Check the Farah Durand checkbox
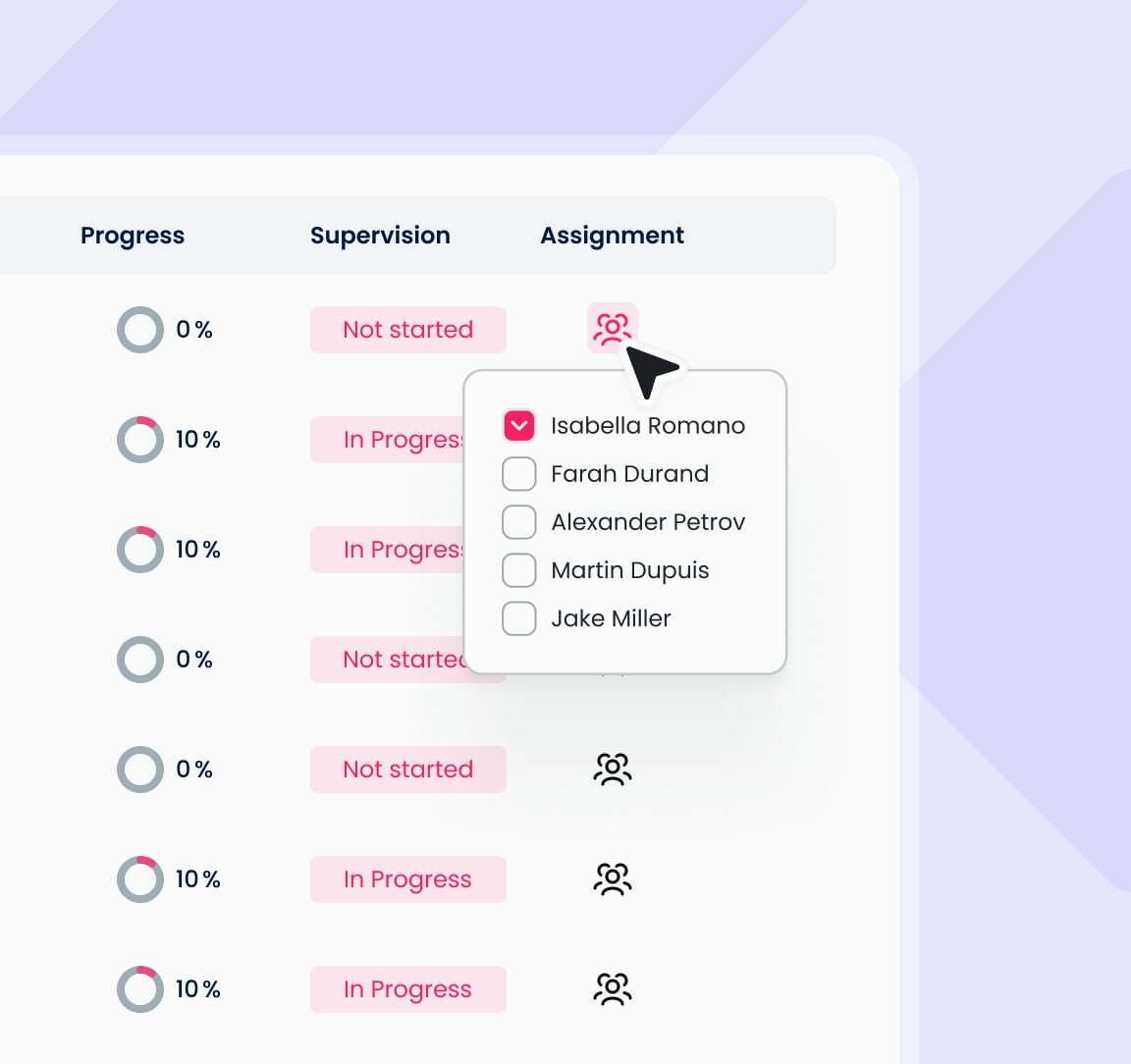Screen dimensions: 1131x1064 (518, 473)
